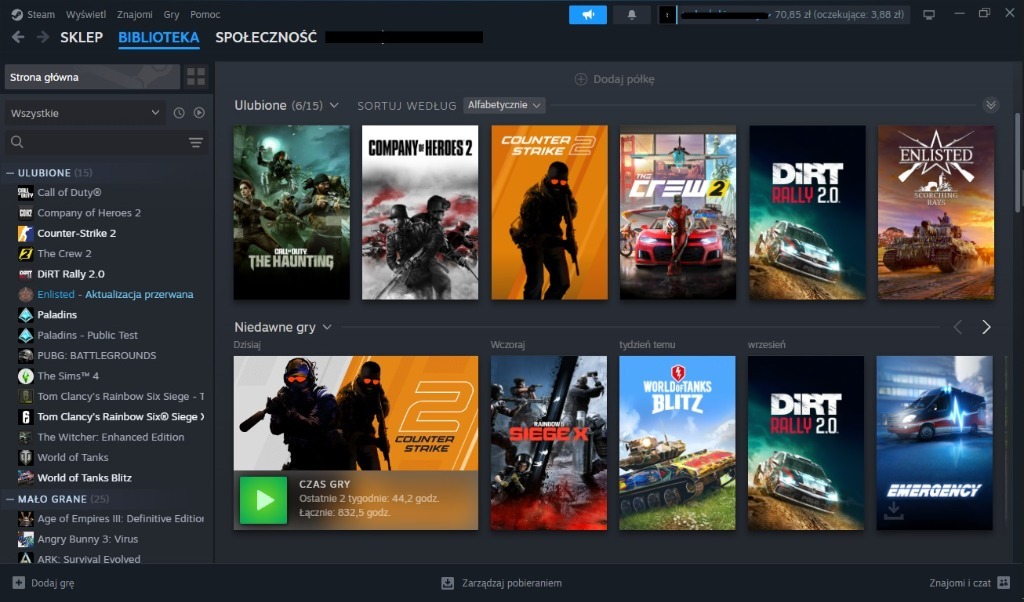The height and width of the screenshot is (602, 1024).
Task: Click the World of Tanks sidebar icon
Action: click(25, 458)
